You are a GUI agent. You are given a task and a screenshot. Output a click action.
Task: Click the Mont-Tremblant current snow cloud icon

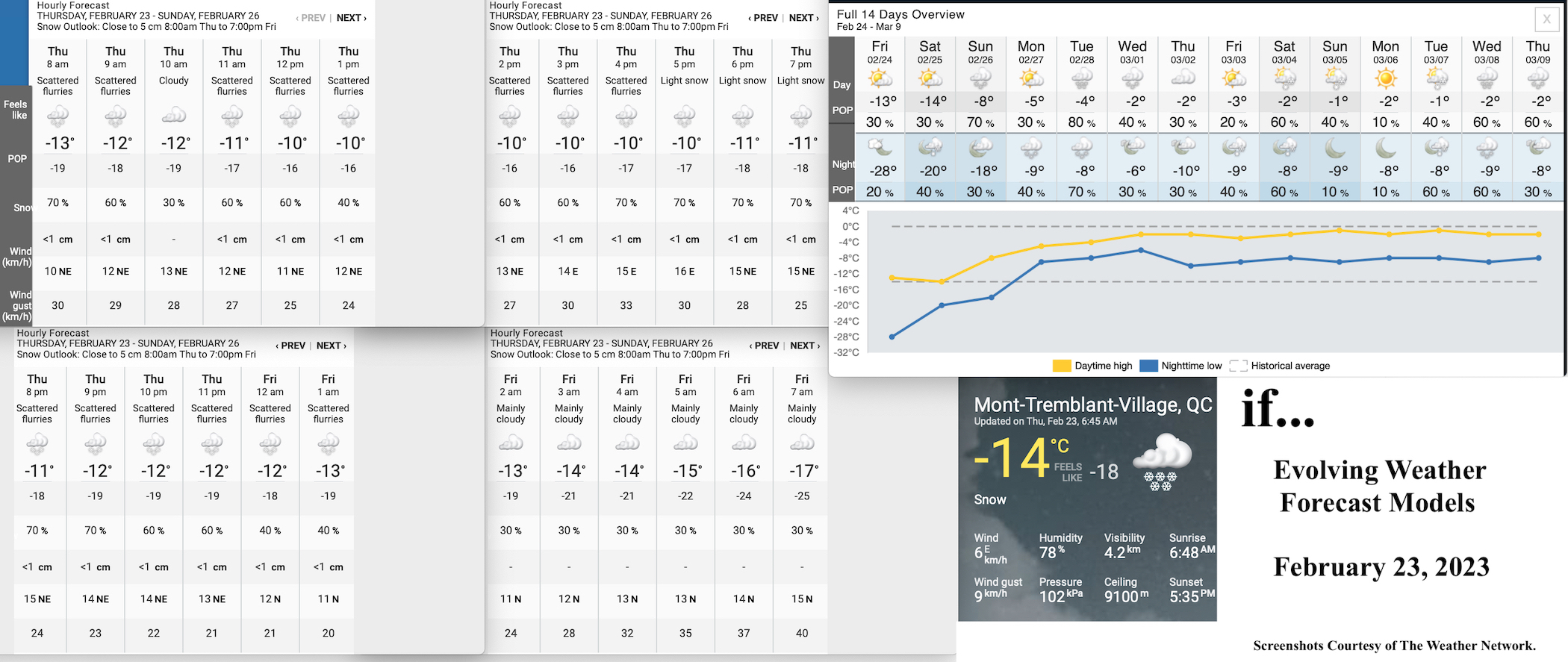tap(1162, 461)
